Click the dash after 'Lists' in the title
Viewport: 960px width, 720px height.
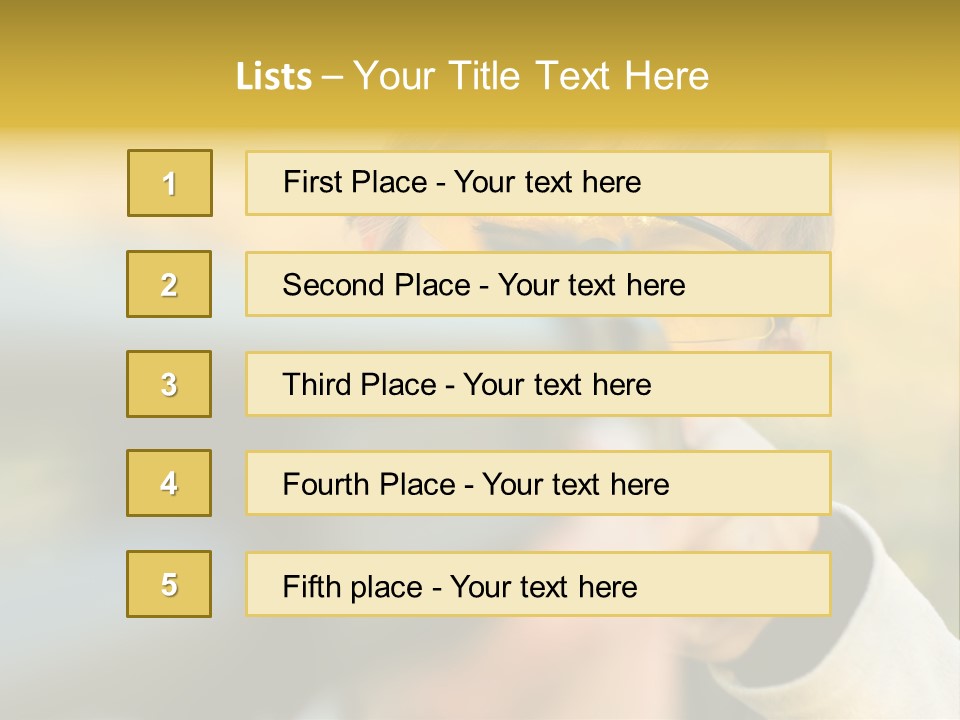click(x=333, y=77)
